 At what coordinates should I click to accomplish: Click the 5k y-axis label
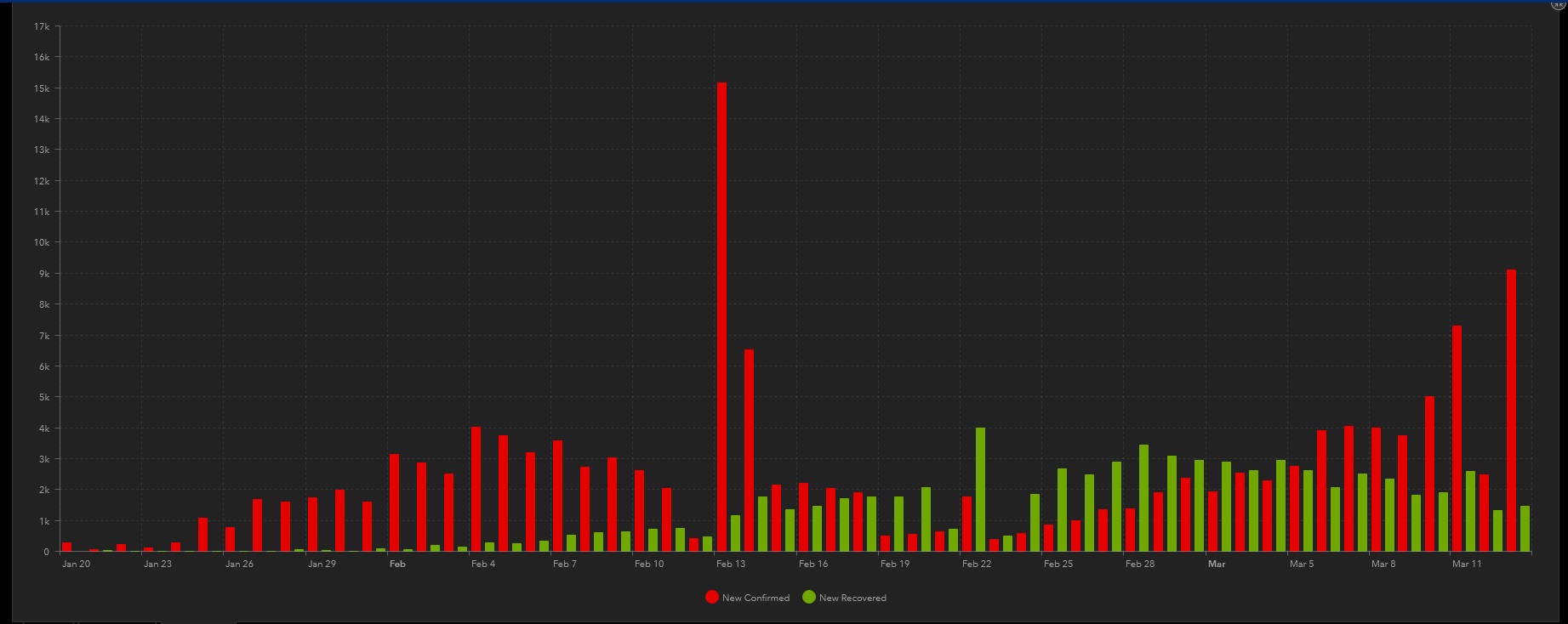pos(44,397)
